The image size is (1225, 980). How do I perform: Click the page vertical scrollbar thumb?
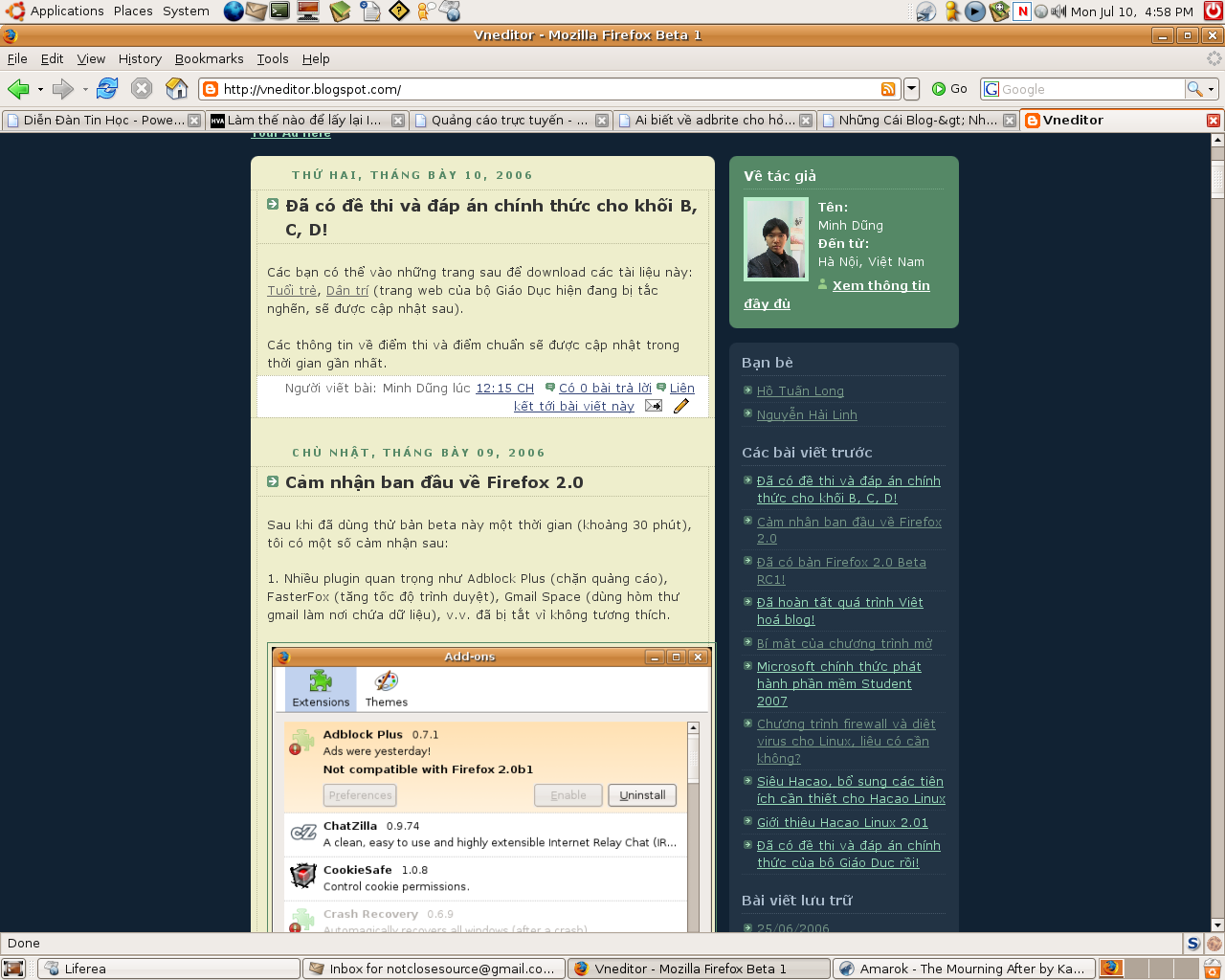point(1217,179)
